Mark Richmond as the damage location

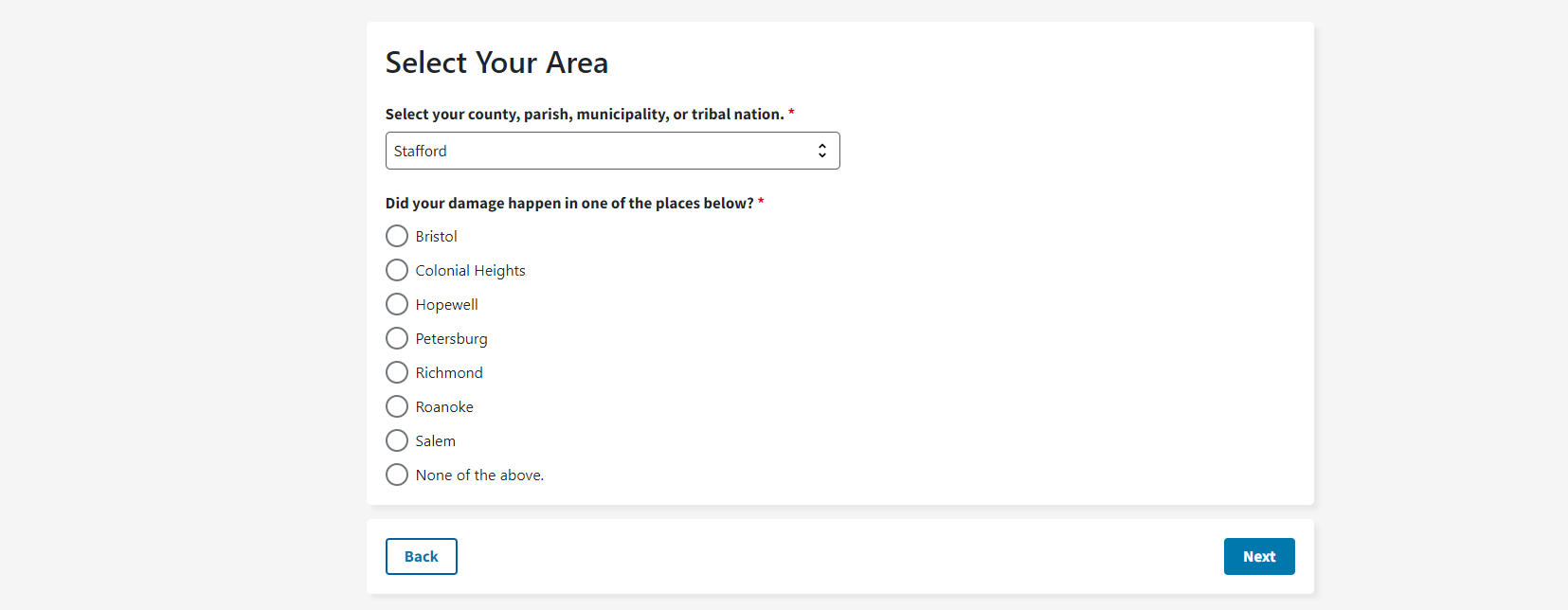point(397,372)
